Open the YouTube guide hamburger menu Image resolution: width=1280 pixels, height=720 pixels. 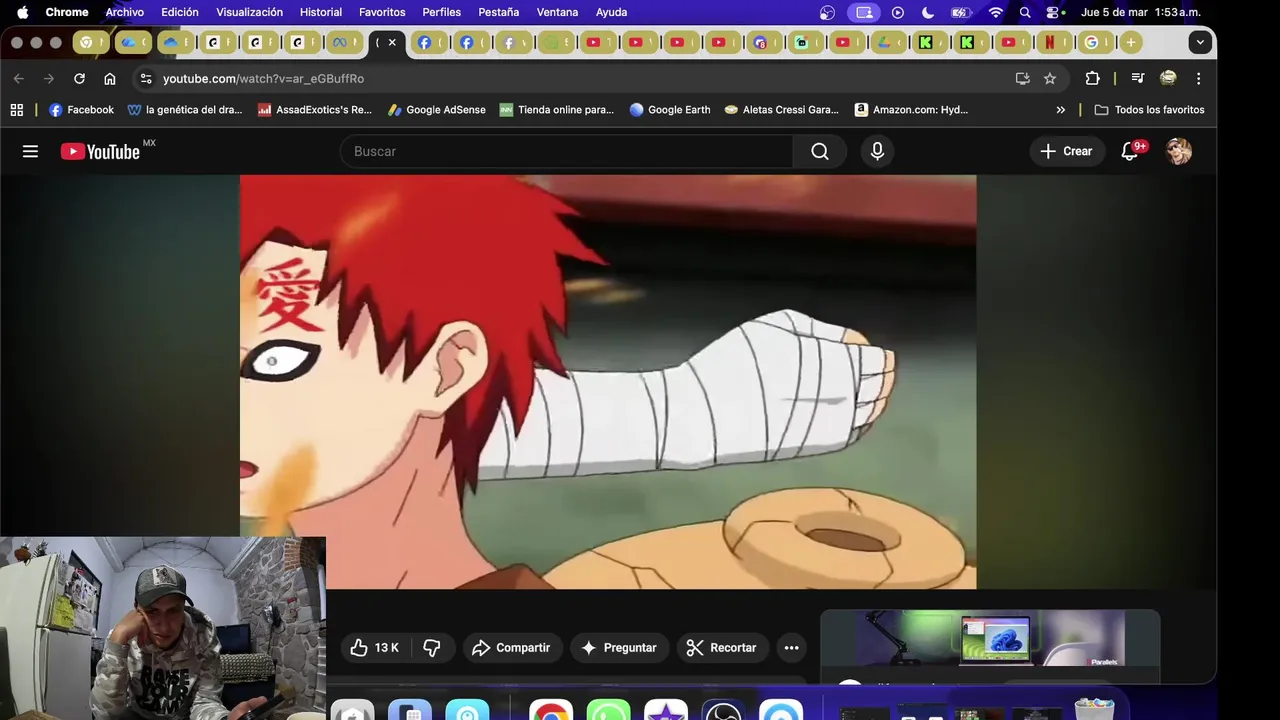coord(30,151)
